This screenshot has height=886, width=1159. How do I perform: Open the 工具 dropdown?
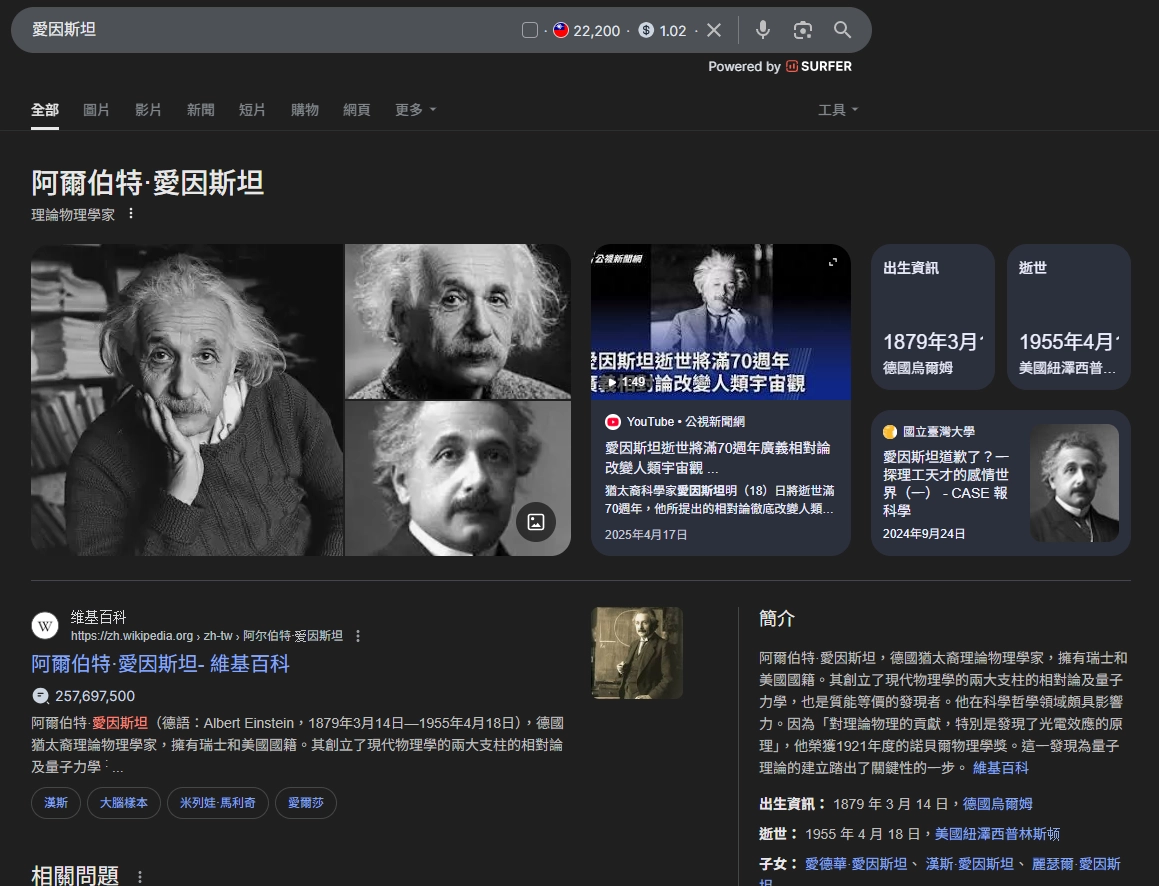pyautogui.click(x=838, y=109)
